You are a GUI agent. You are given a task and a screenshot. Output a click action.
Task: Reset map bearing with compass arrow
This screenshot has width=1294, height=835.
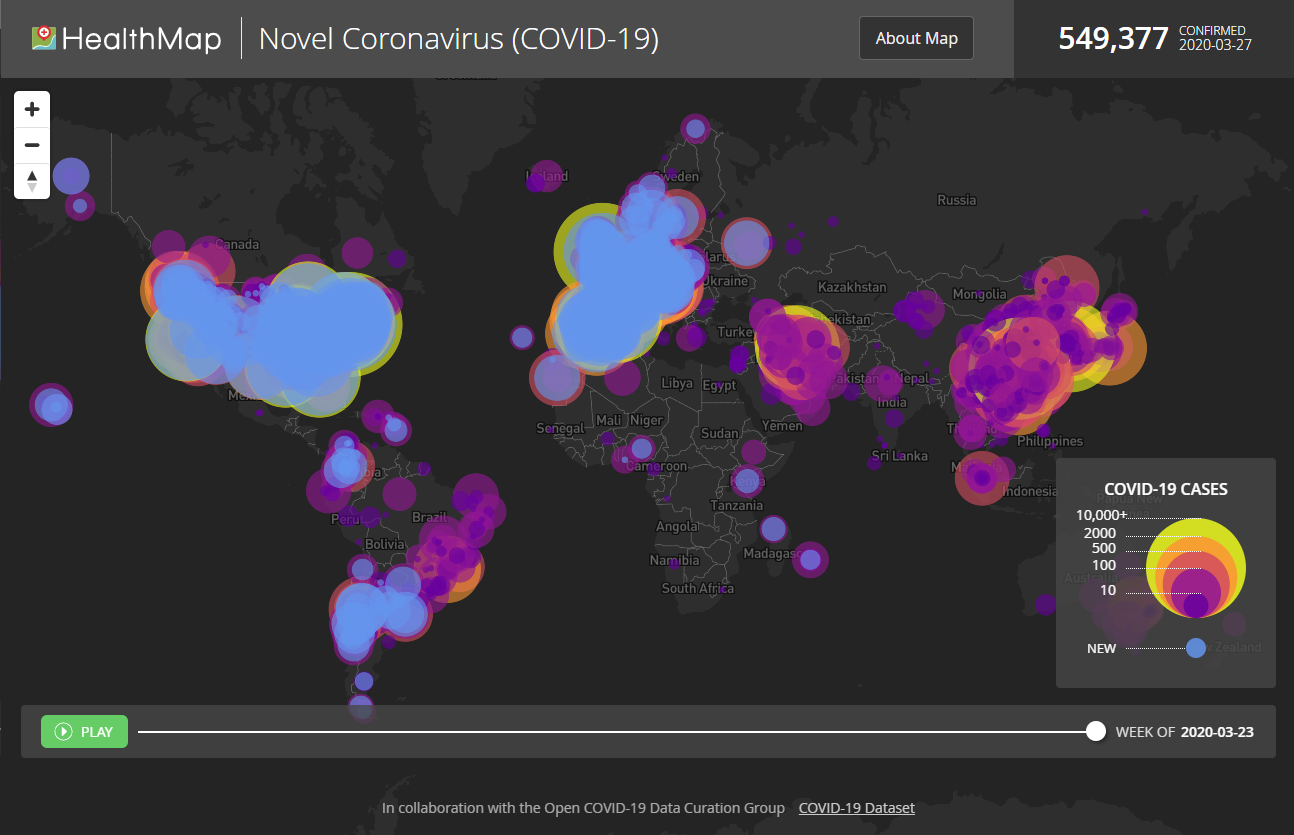[32, 181]
